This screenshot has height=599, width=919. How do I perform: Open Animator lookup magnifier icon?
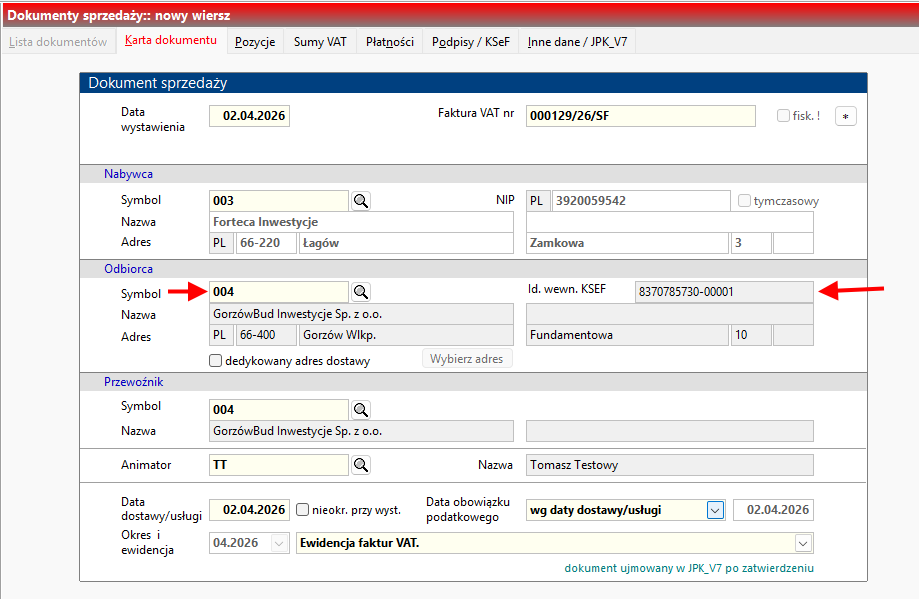(361, 465)
